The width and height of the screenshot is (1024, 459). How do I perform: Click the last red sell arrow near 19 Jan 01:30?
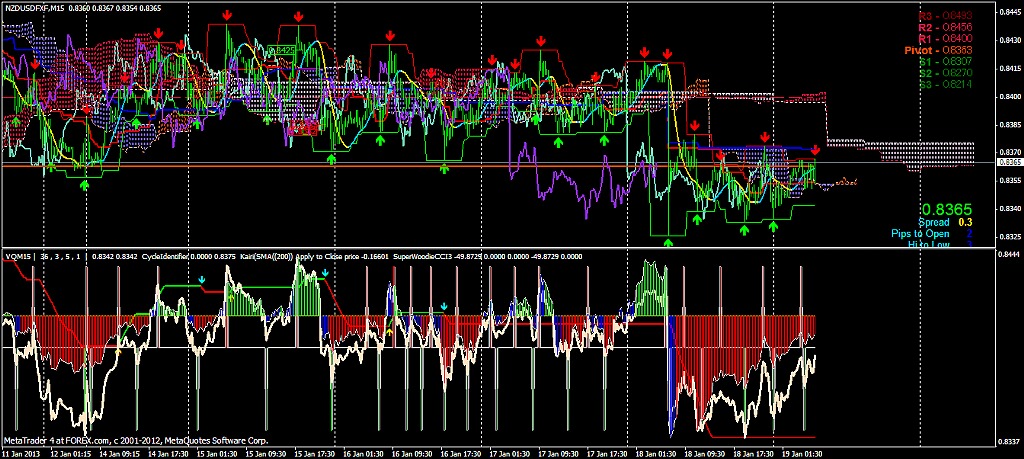tap(816, 151)
